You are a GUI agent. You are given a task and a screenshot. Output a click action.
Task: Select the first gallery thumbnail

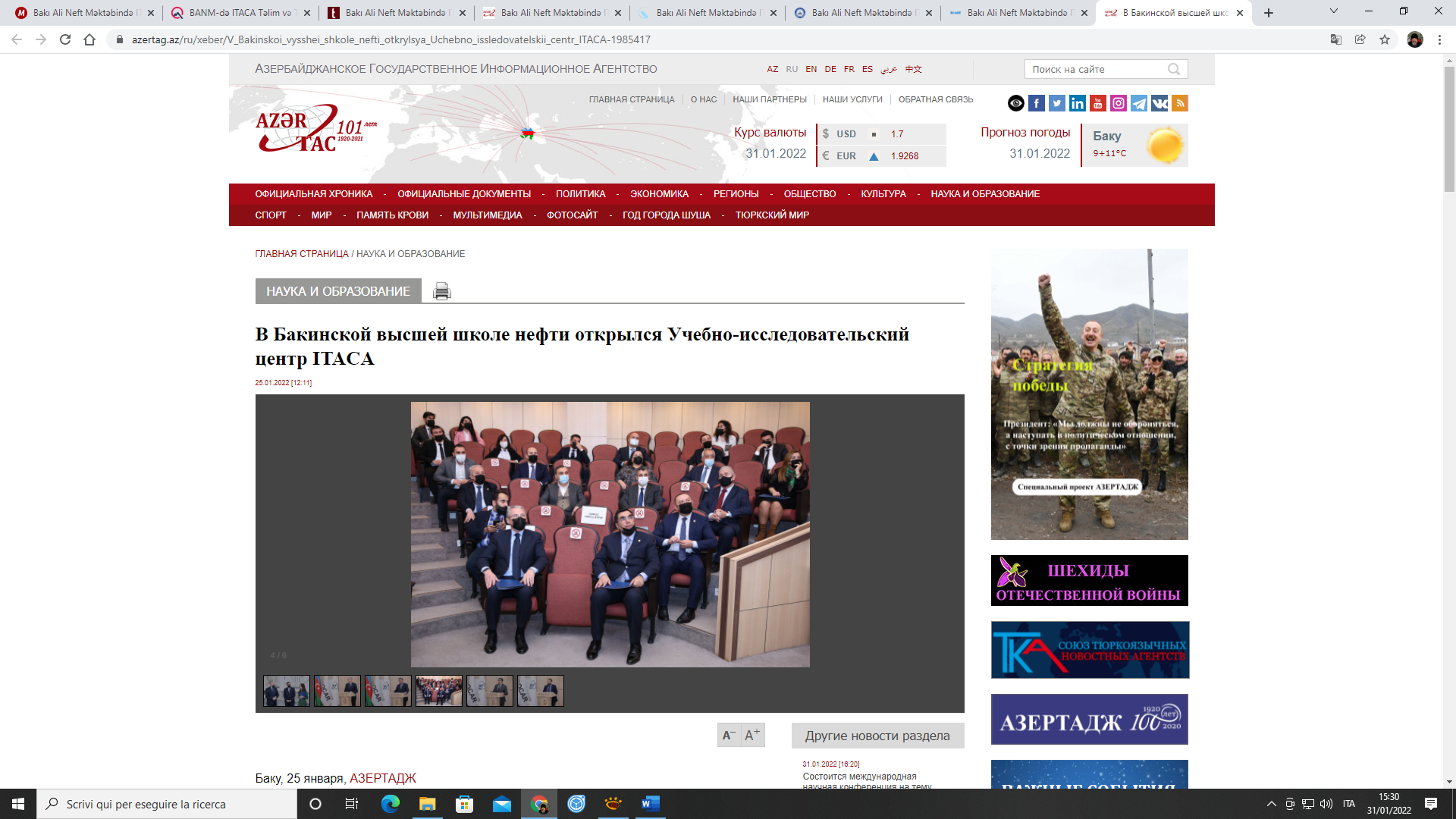point(286,691)
